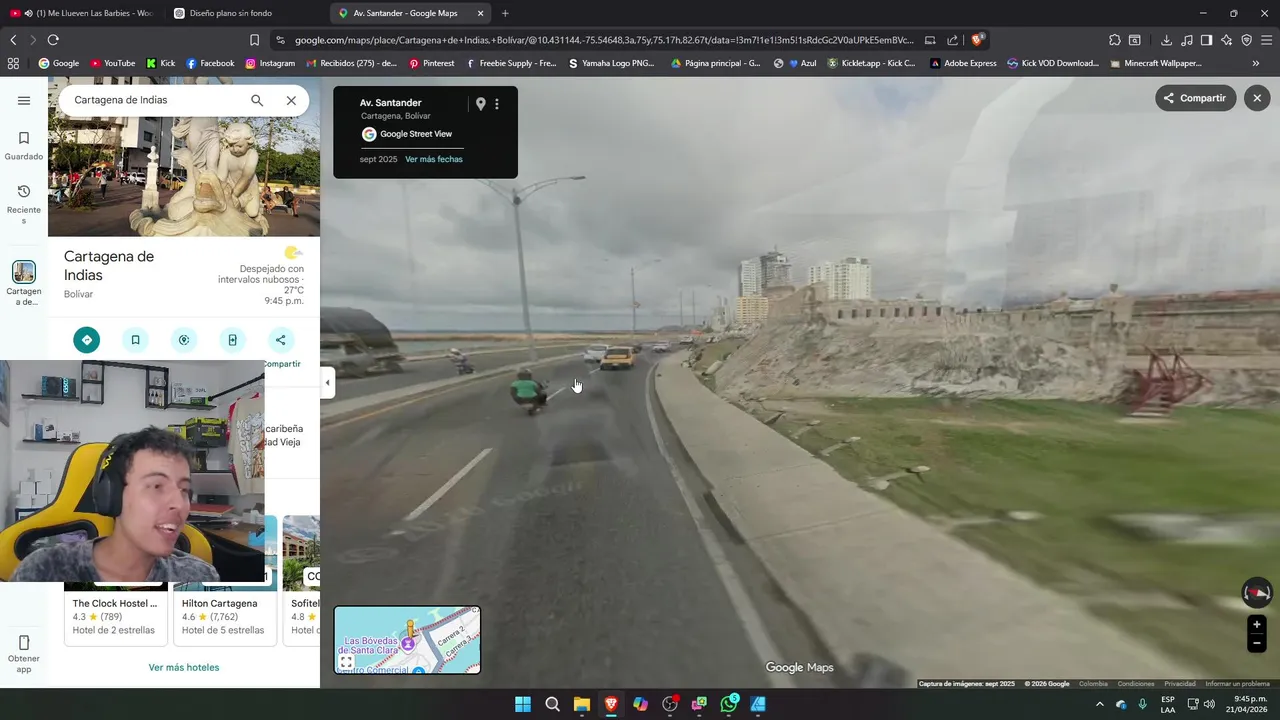The height and width of the screenshot is (720, 1280).
Task: Open the browser apps grid icon
Action: [x=13, y=63]
